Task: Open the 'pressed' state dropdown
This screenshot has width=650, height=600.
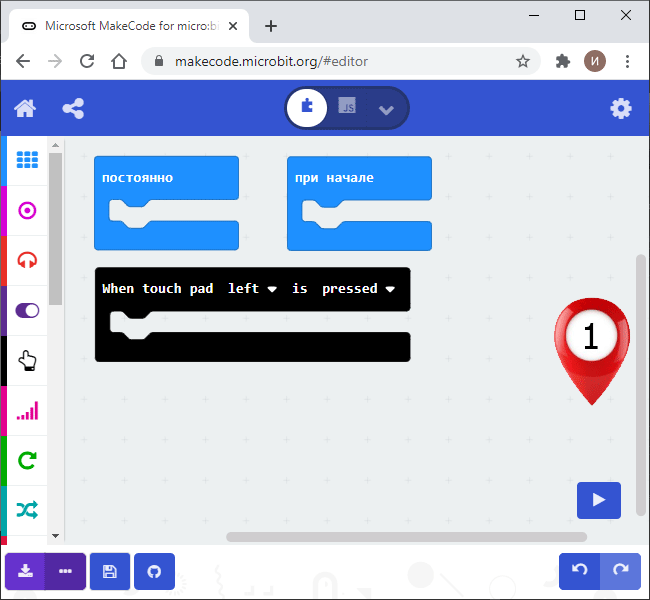Action: [358, 289]
